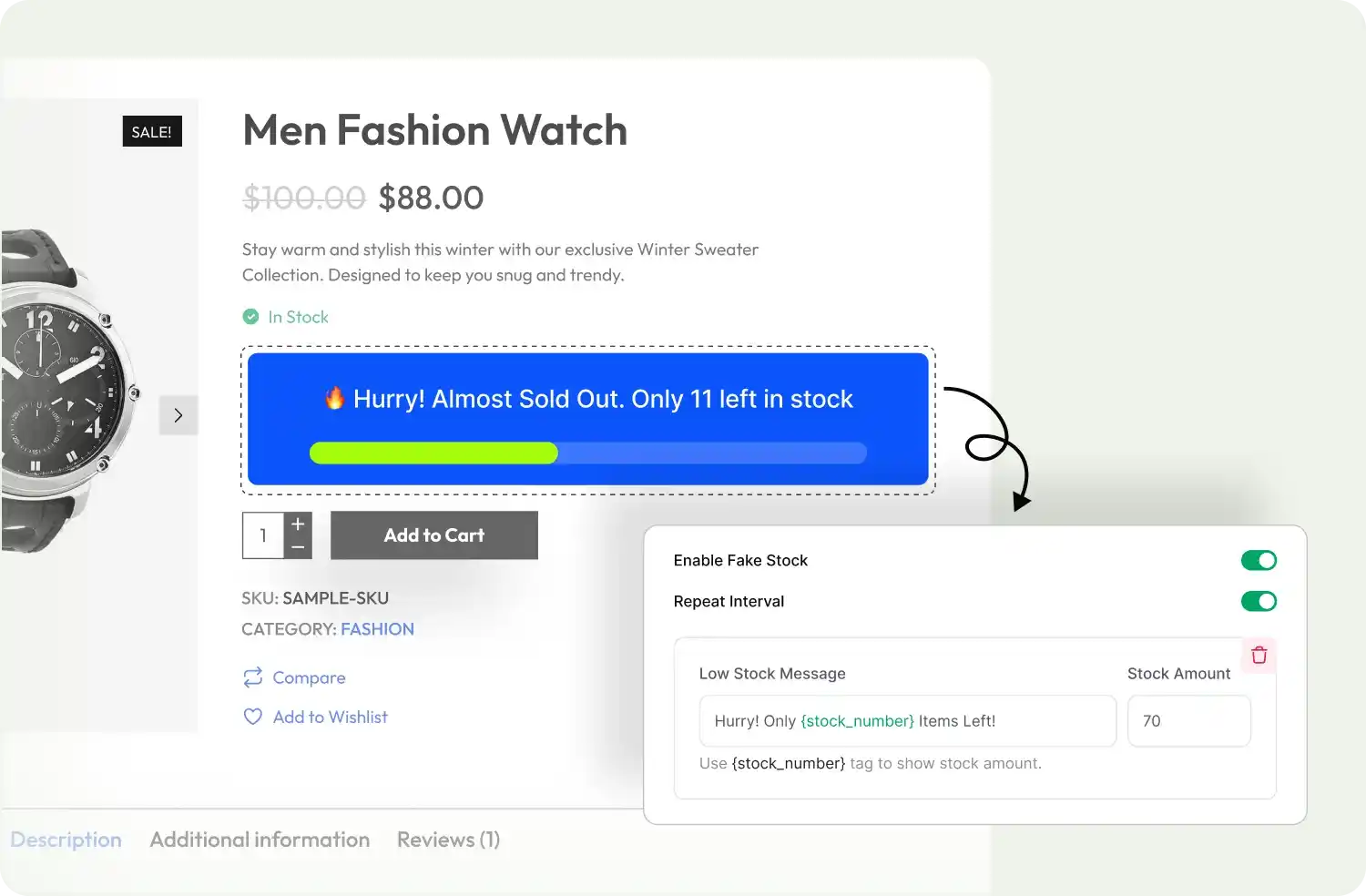Viewport: 1366px width, 896px height.
Task: Click the Add to Wishlist heart icon
Action: coord(252,717)
